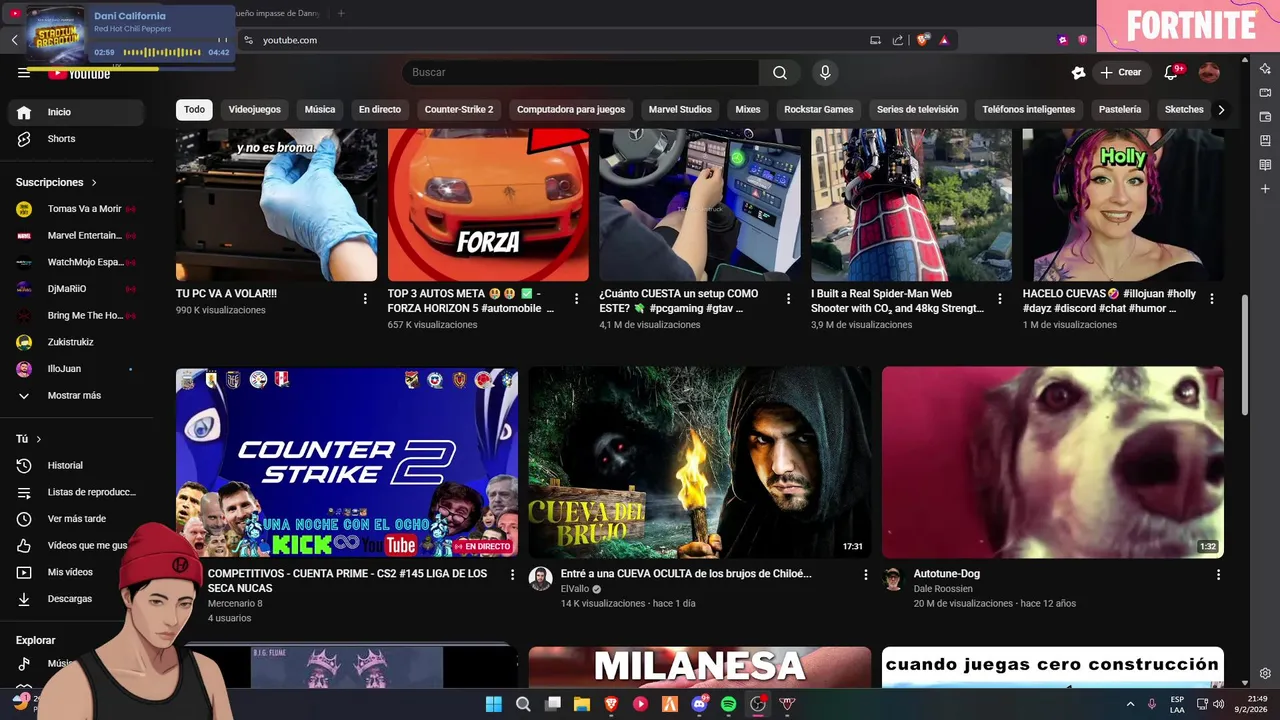Open the Autotune-Dog video thumbnail
1280x720 pixels.
tap(1053, 462)
